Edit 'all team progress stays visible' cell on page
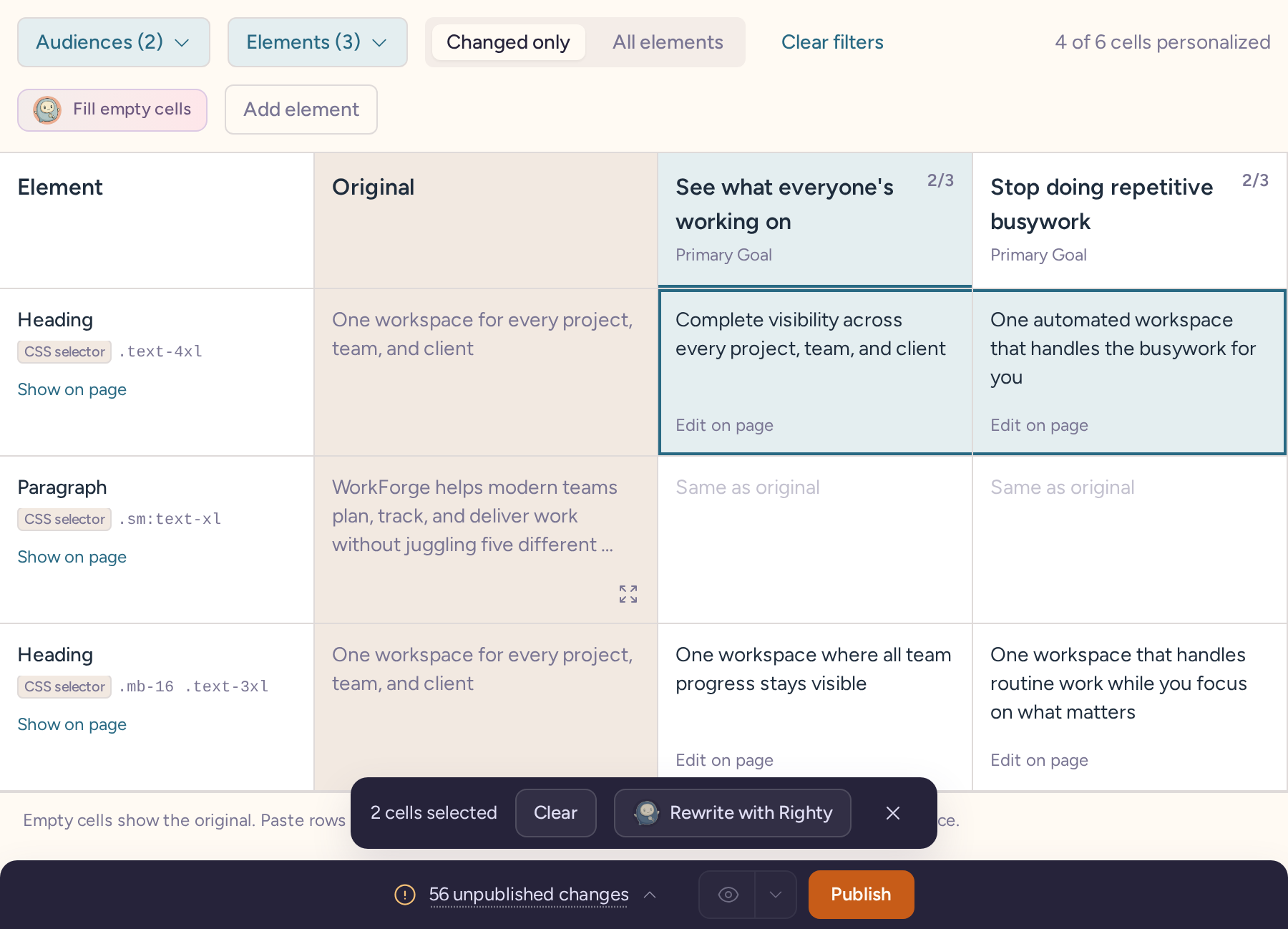The height and width of the screenshot is (929, 1288). [724, 760]
